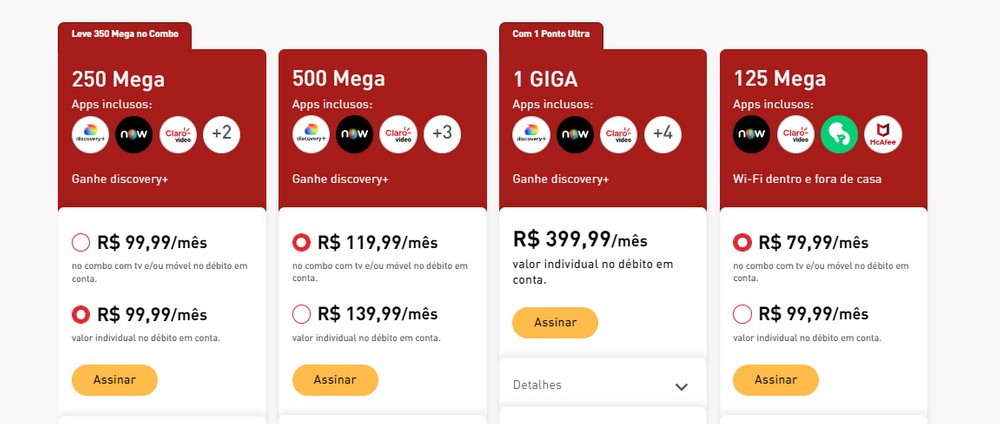1000x424 pixels.
Task: Click Com 1 Ponto Ultra tab
Action: [x=551, y=34]
